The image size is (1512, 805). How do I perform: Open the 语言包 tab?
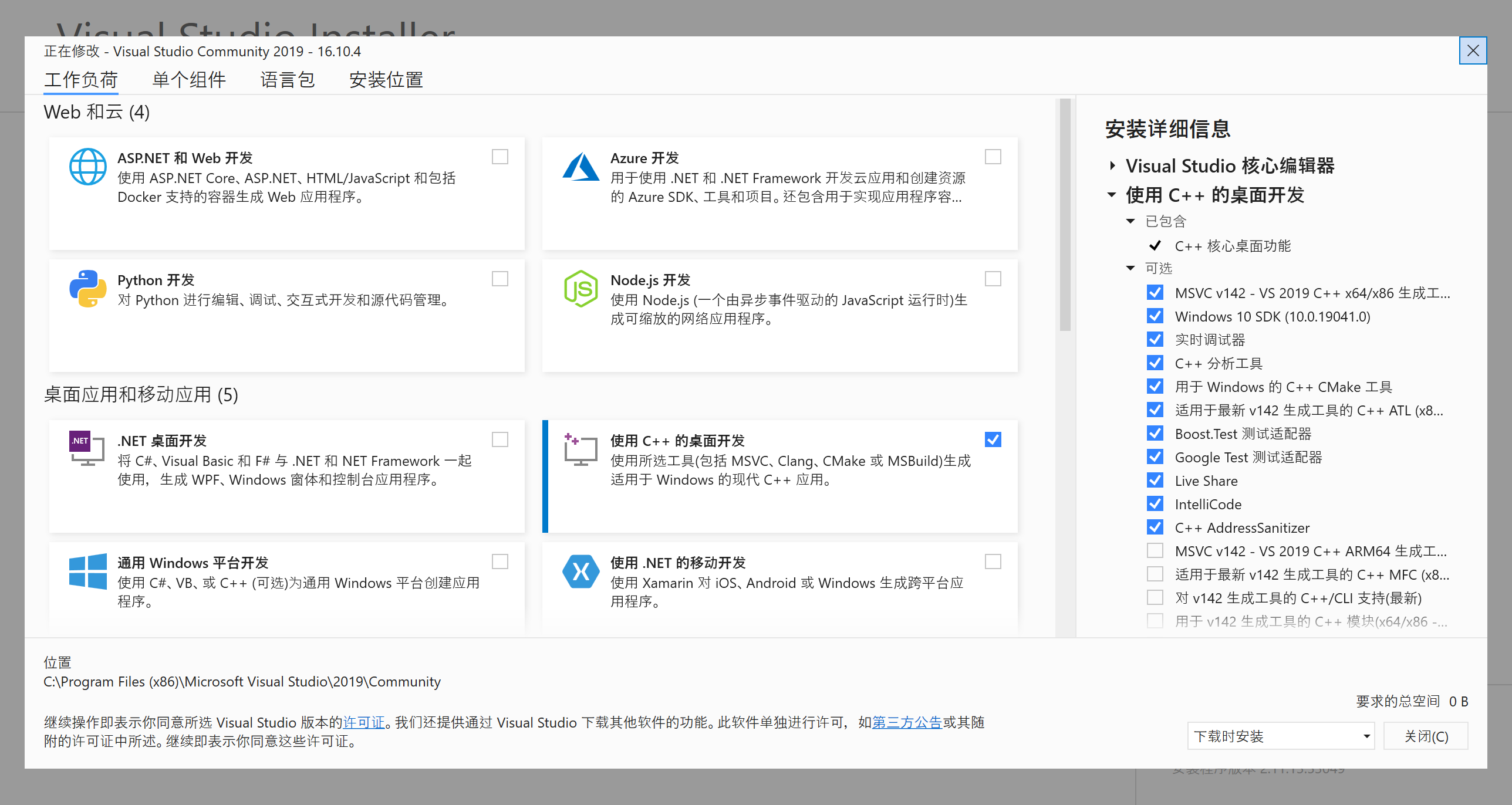pyautogui.click(x=288, y=80)
